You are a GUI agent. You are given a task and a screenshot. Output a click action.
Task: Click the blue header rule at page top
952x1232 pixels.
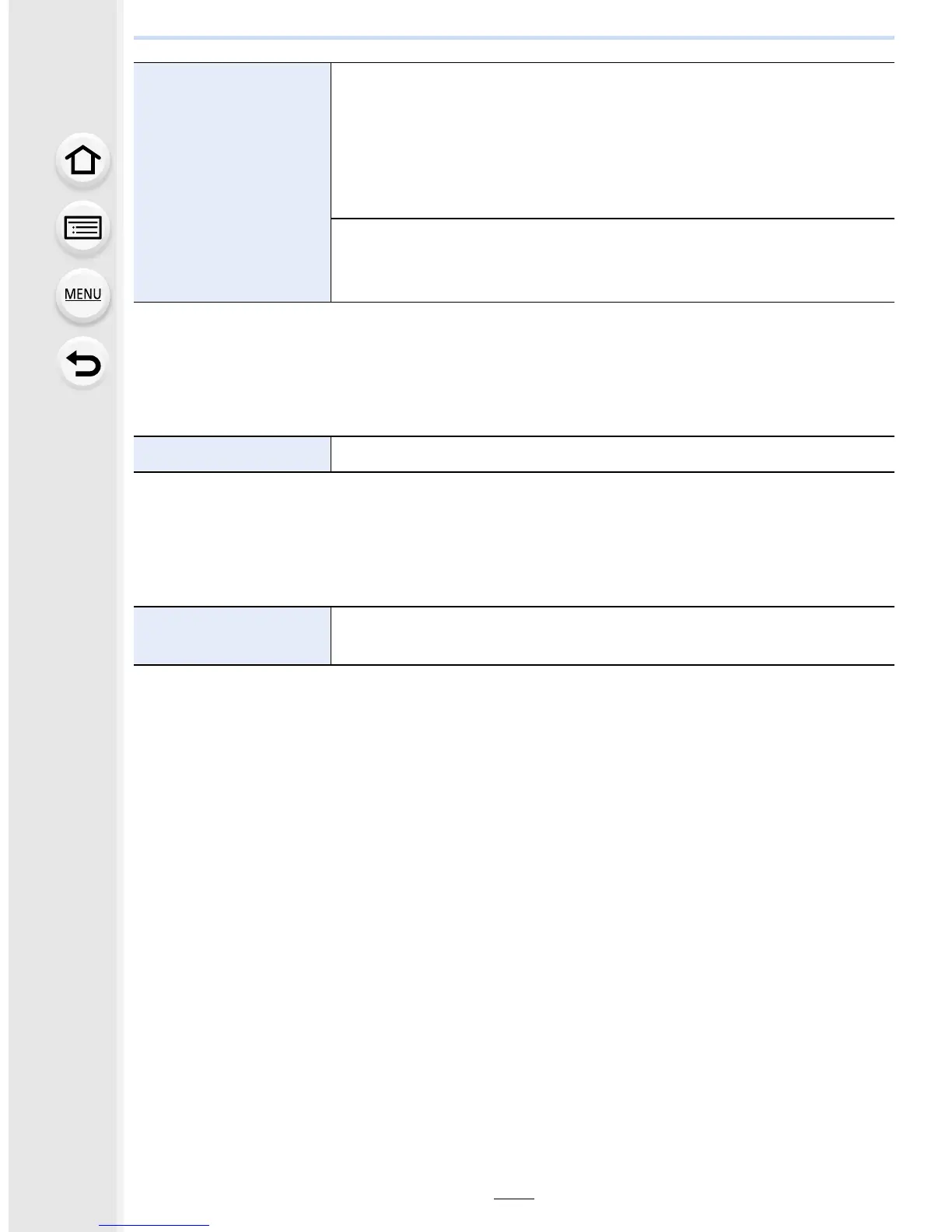coord(514,37)
